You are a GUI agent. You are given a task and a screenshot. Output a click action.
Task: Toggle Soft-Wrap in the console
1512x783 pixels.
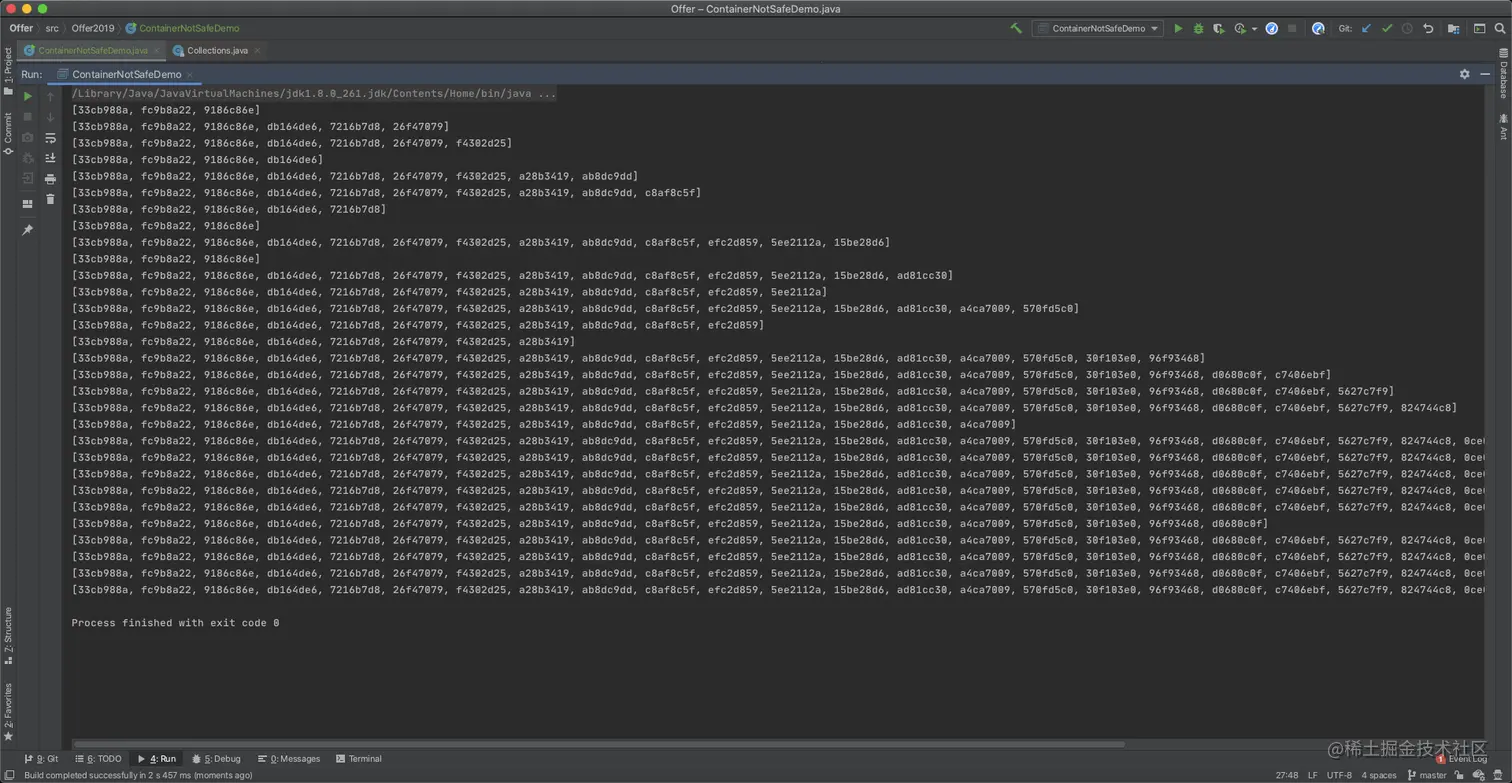pos(51,138)
